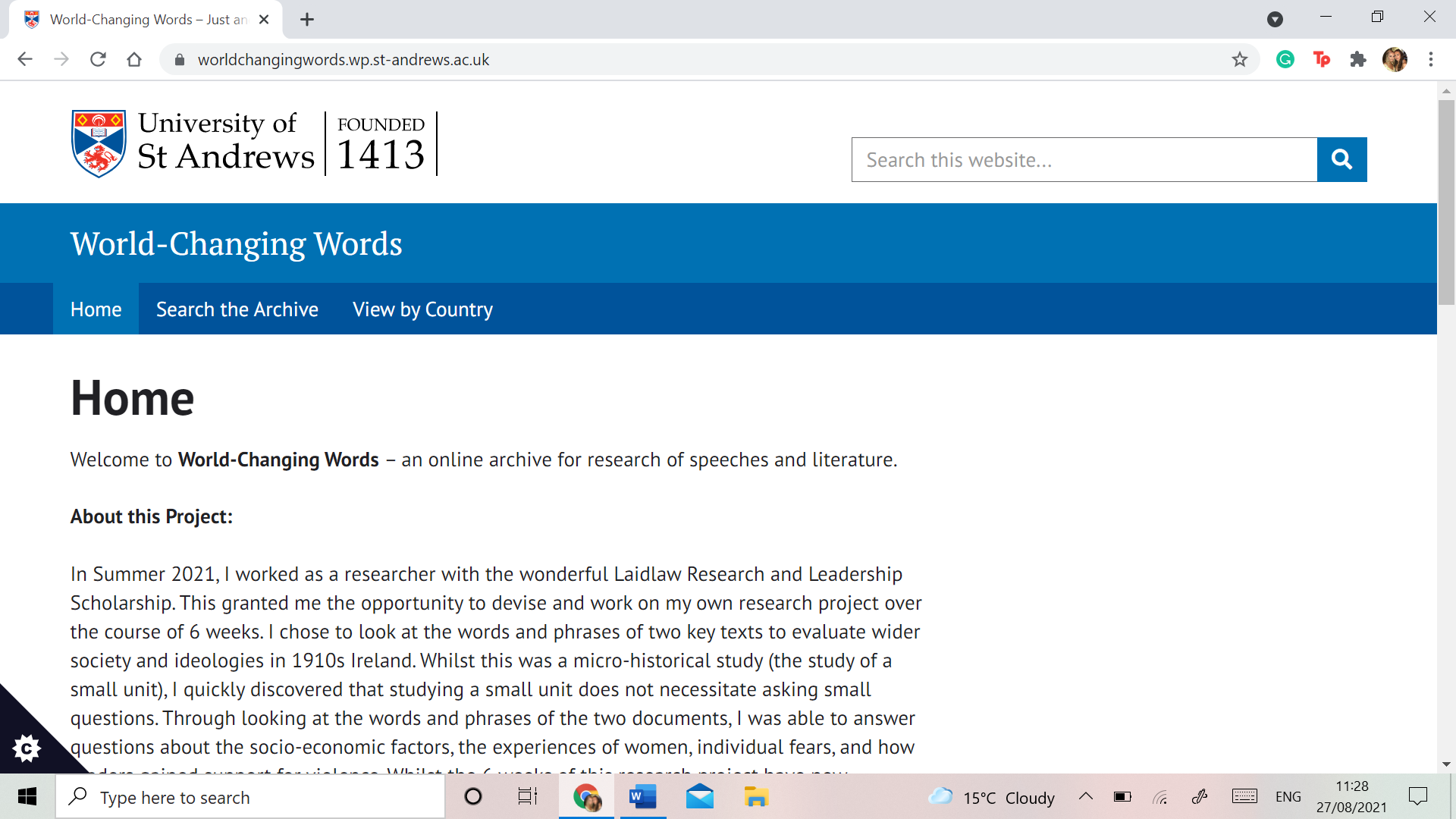The height and width of the screenshot is (819, 1456).
Task: Click the blue website search magnifier button
Action: pos(1341,159)
